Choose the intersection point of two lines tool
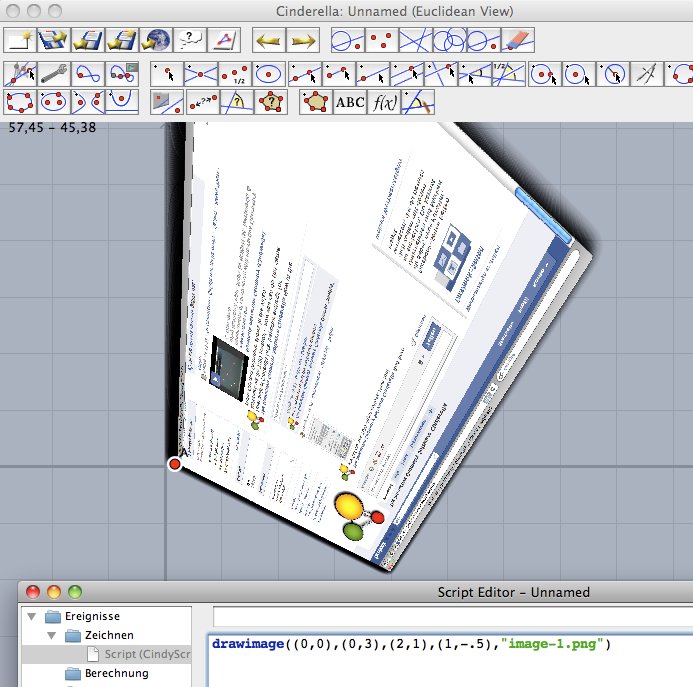The image size is (693, 687). pos(201,74)
